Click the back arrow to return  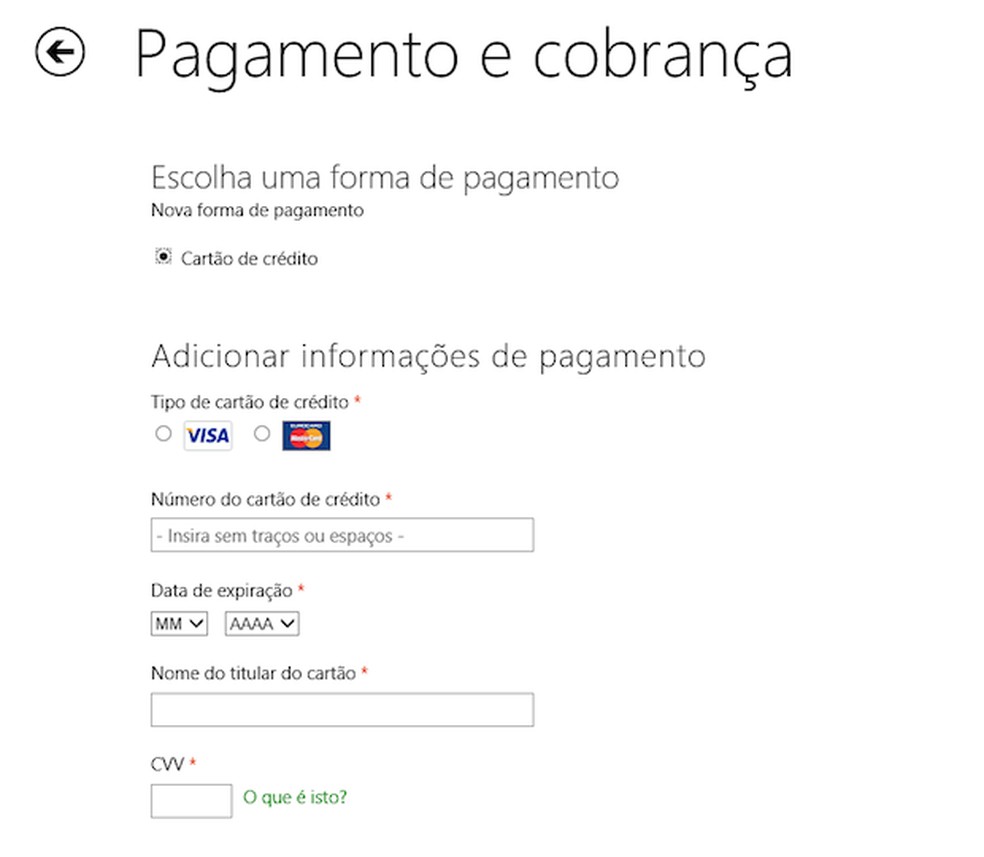59,53
